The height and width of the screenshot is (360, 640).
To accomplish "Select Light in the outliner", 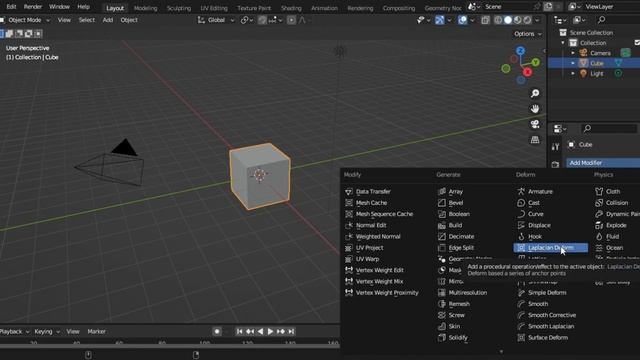I will pyautogui.click(x=596, y=73).
